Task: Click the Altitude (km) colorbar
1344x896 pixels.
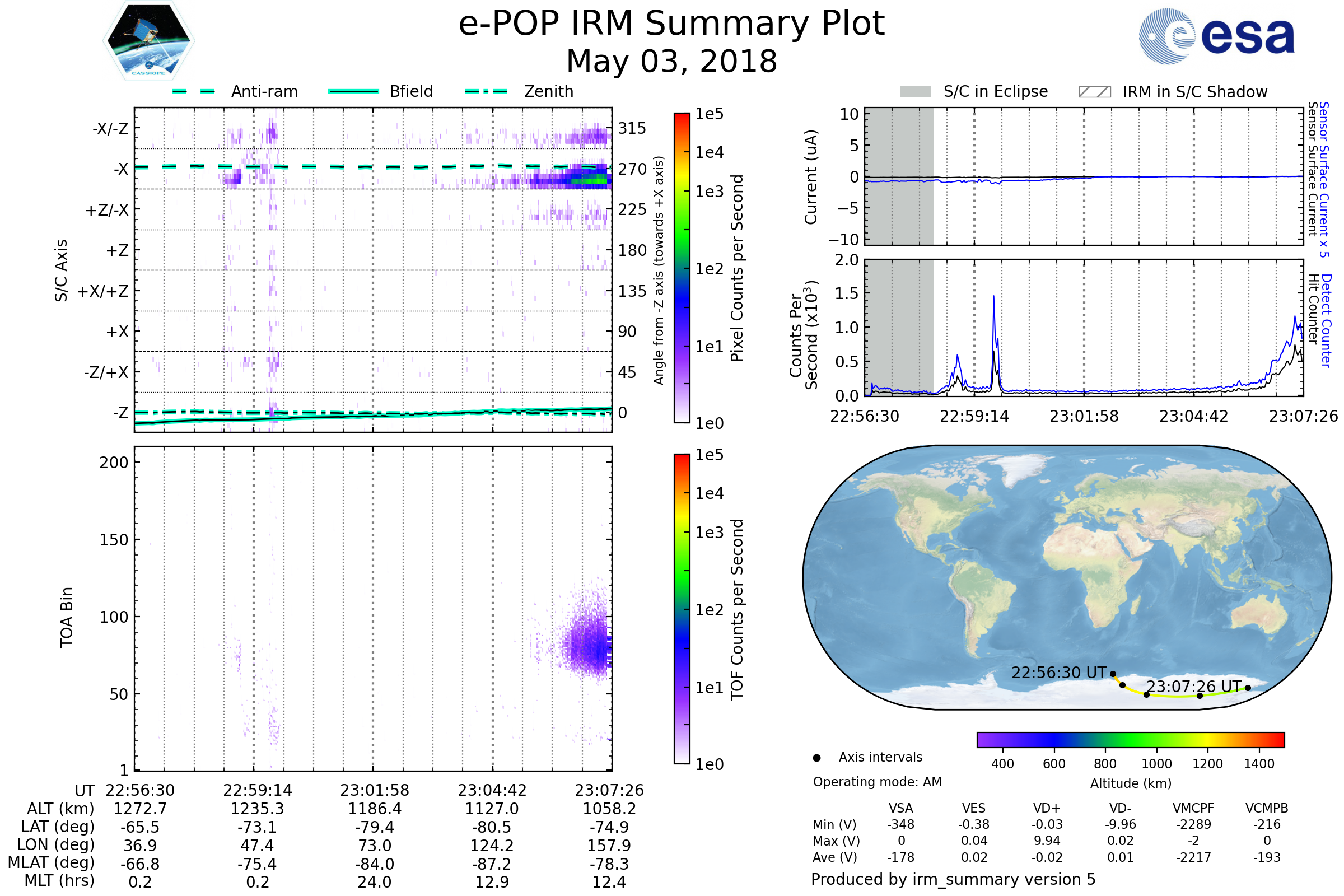Action: (x=1130, y=740)
